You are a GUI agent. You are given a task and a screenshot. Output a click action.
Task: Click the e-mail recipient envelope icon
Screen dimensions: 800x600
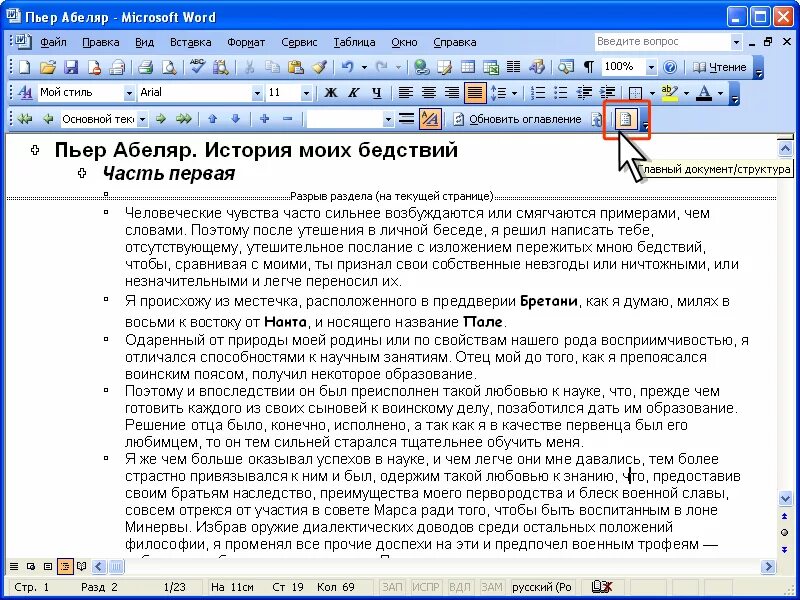(117, 67)
